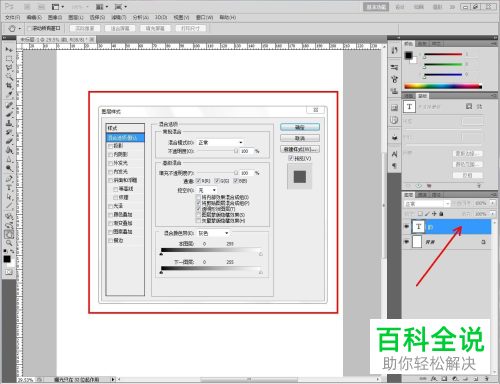Image resolution: width=500 pixels, height=384 pixels.
Task: Click the color spectrum ramp in Color panel
Action: coord(443,86)
